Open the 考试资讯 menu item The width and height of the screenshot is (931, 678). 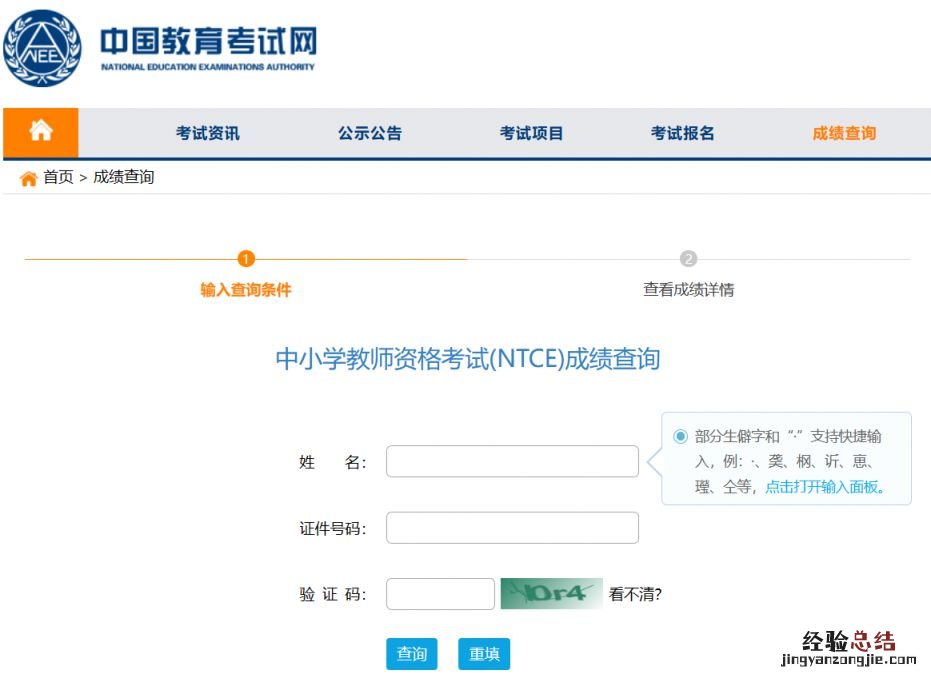coord(208,133)
